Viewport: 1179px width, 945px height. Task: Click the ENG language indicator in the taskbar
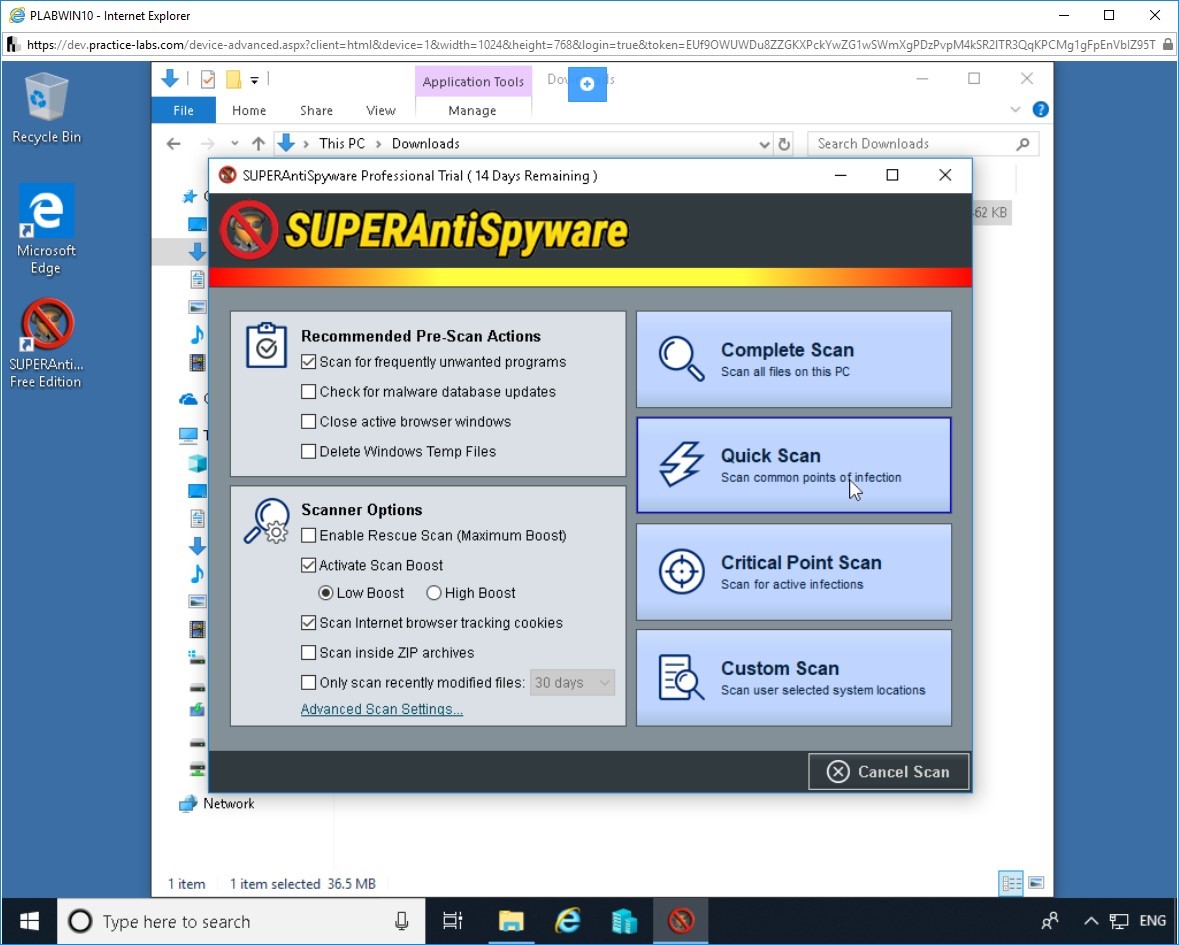1153,921
